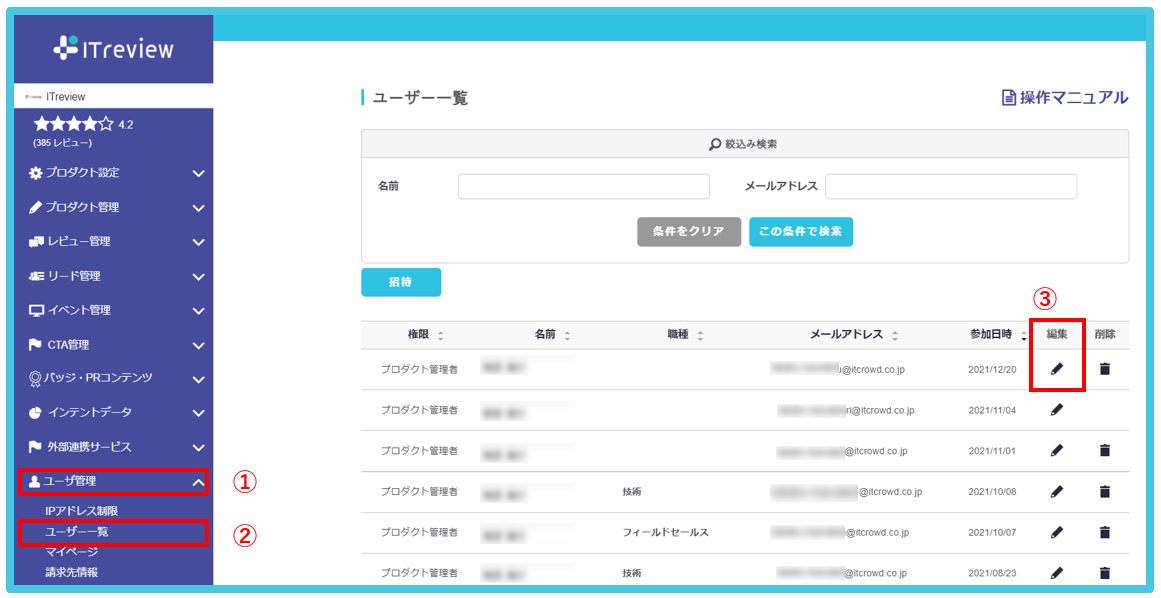Image resolution: width=1161 pixels, height=598 pixels.
Task: Collapse the ユーザ管理 section chevron
Action: pyautogui.click(x=200, y=481)
